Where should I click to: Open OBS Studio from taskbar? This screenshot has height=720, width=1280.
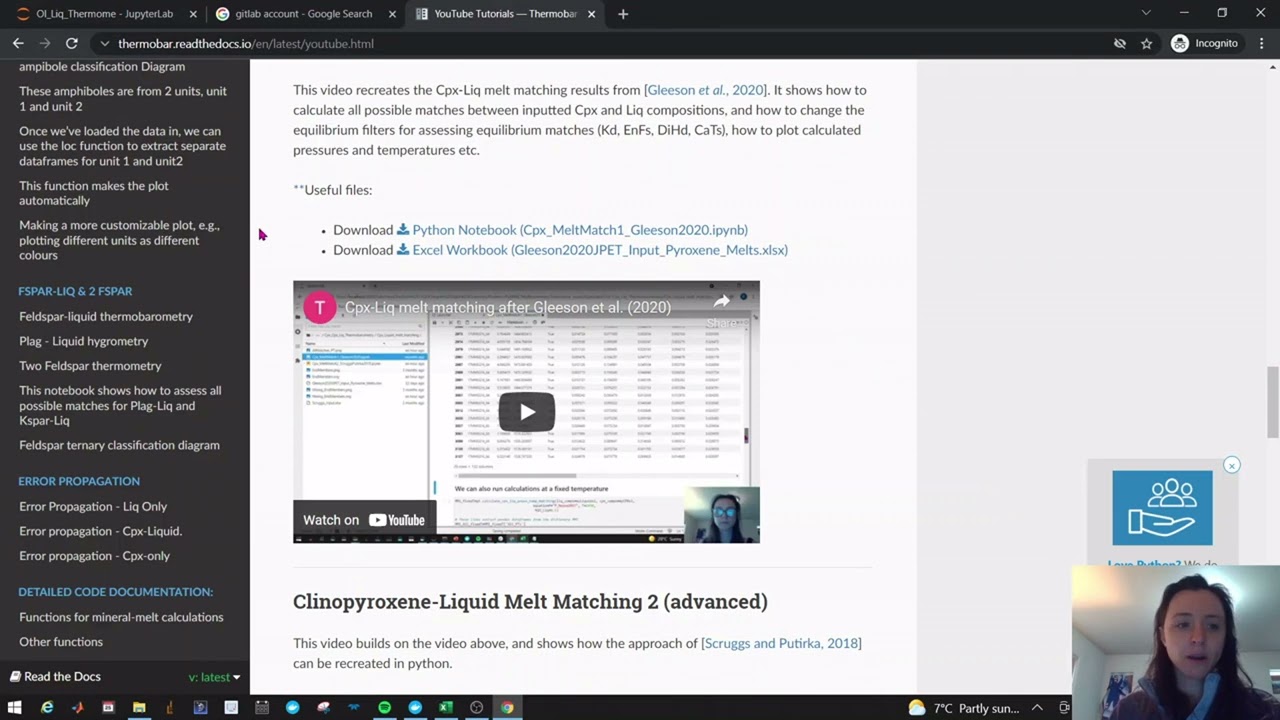tap(477, 707)
